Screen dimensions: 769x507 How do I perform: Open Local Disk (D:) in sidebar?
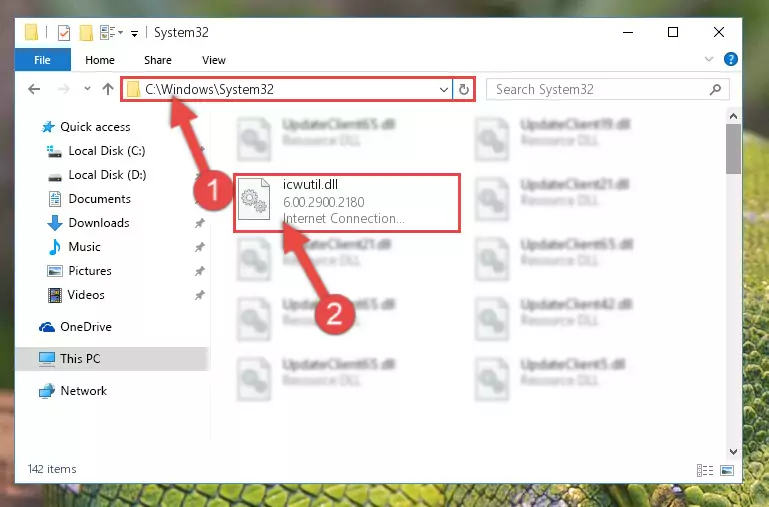pyautogui.click(x=107, y=175)
